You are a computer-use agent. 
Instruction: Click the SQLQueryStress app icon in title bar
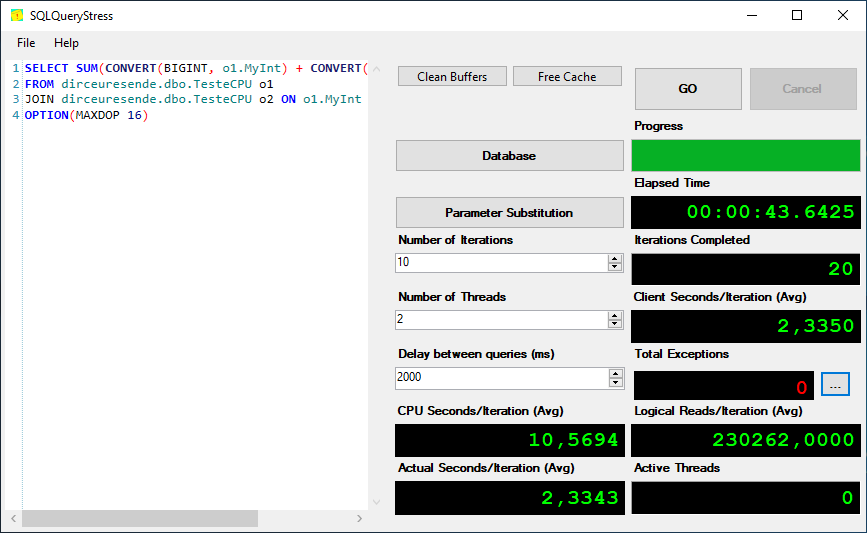point(17,15)
